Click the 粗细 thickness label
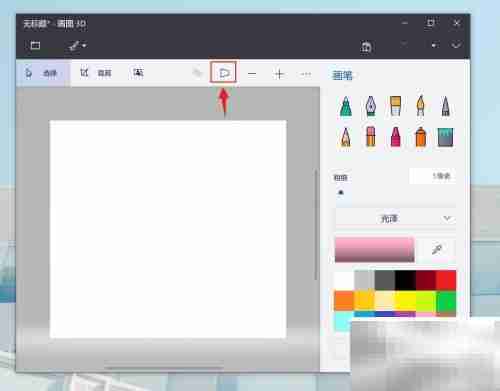Image resolution: width=500 pixels, height=391 pixels. coord(340,178)
